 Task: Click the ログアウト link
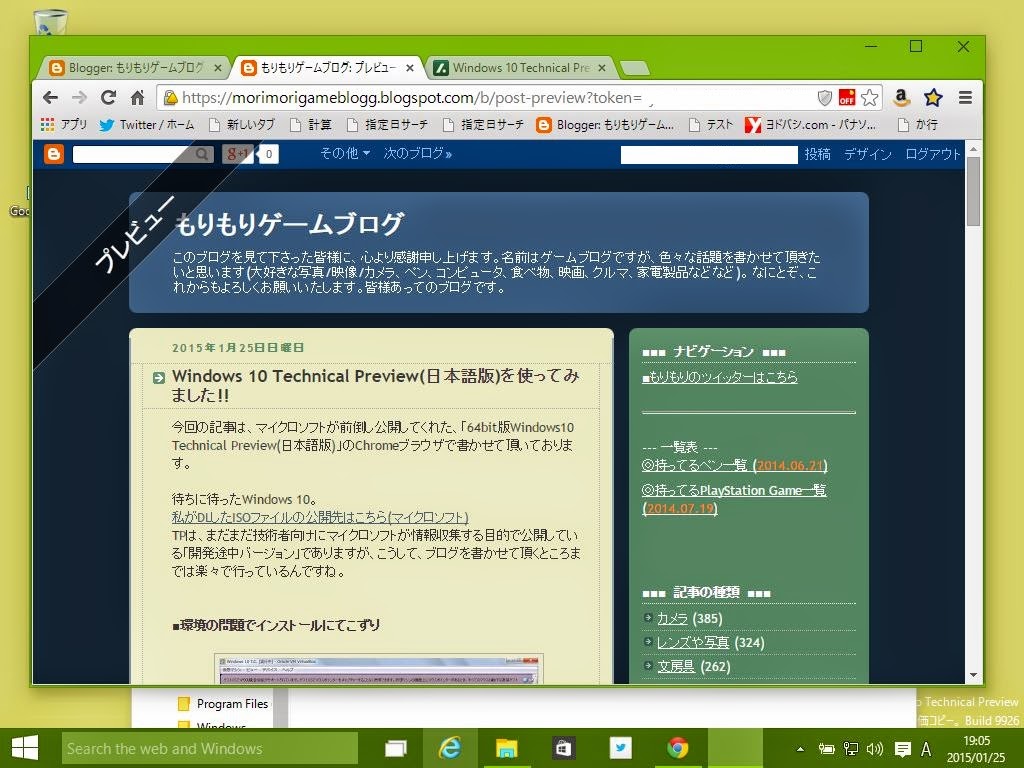coord(933,154)
